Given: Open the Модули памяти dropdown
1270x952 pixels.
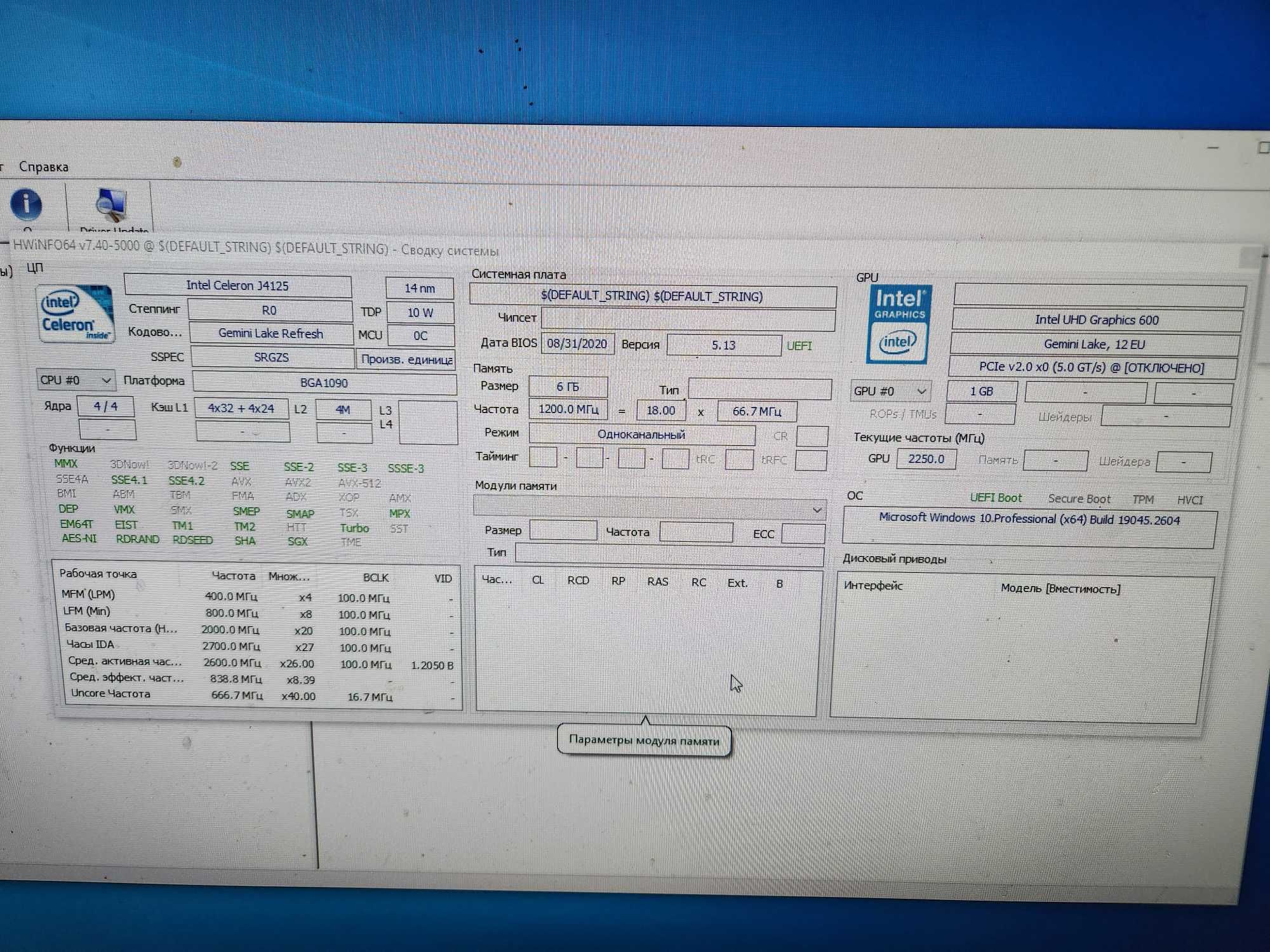Looking at the screenshot, I should point(650,509).
